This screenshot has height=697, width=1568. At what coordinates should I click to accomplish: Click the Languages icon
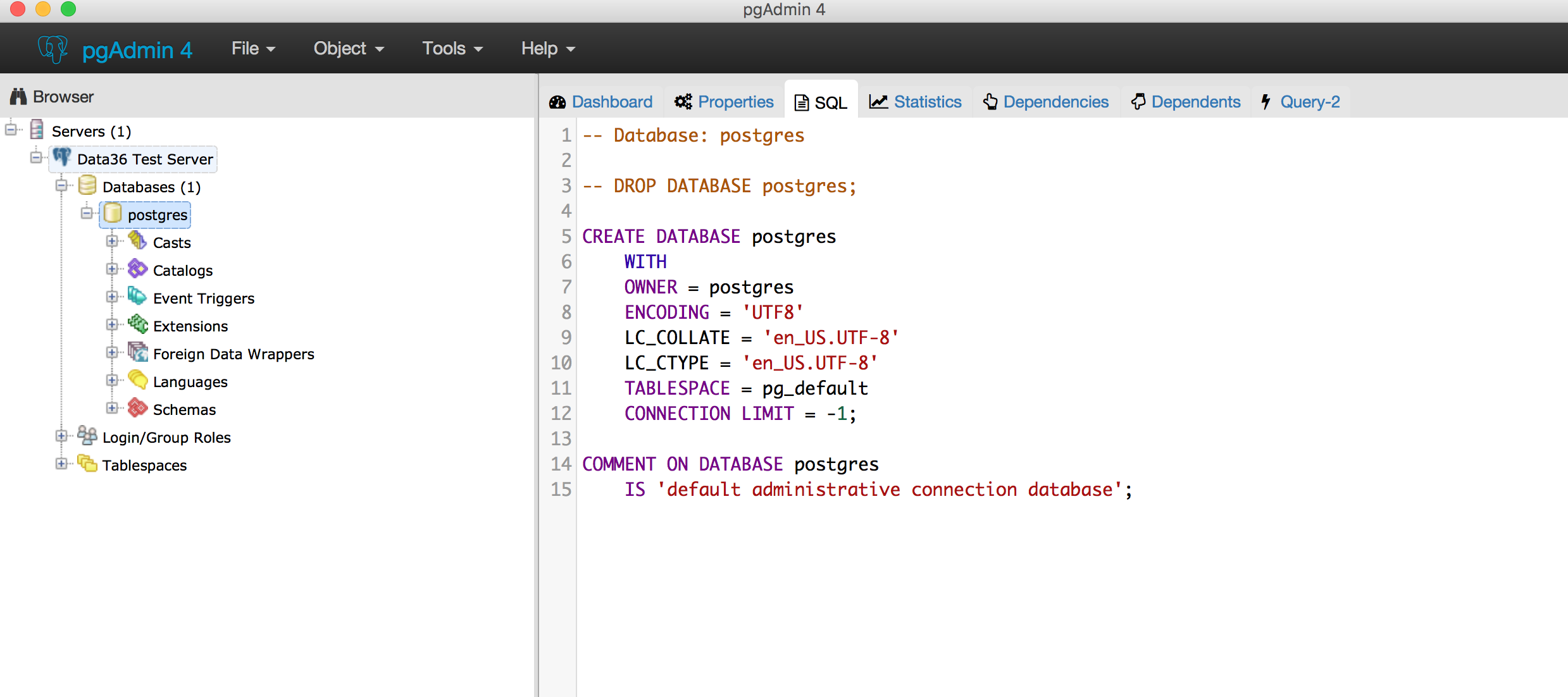click(x=138, y=381)
